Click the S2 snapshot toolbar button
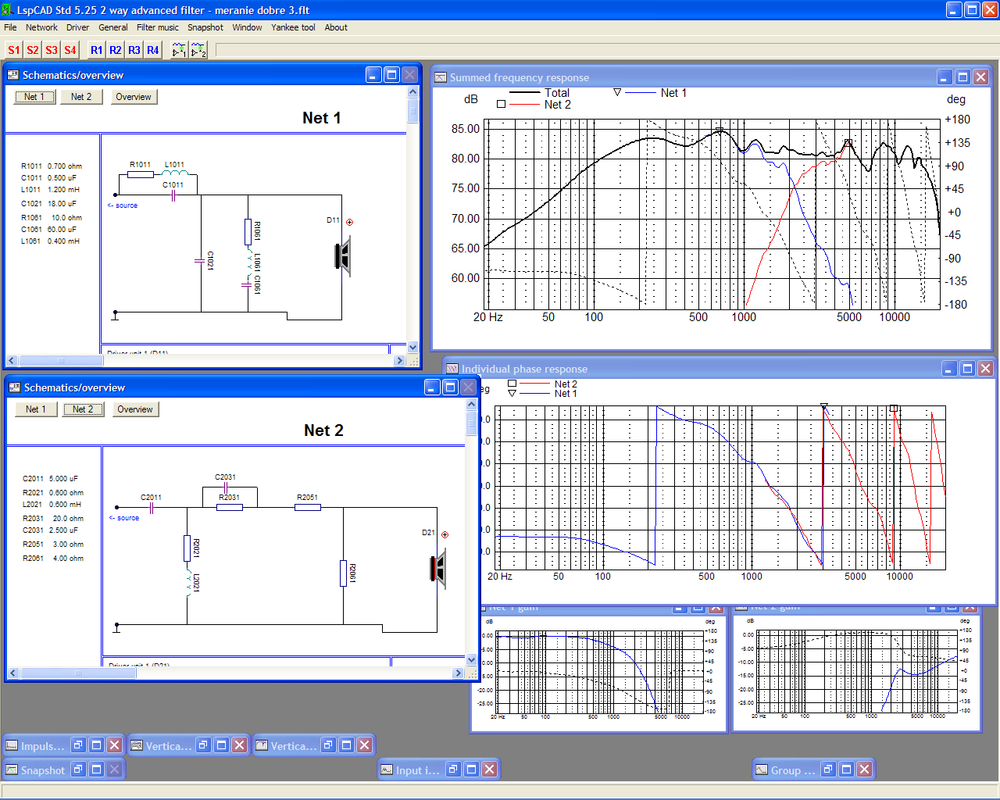Screen dimensions: 1000x800 (33, 50)
